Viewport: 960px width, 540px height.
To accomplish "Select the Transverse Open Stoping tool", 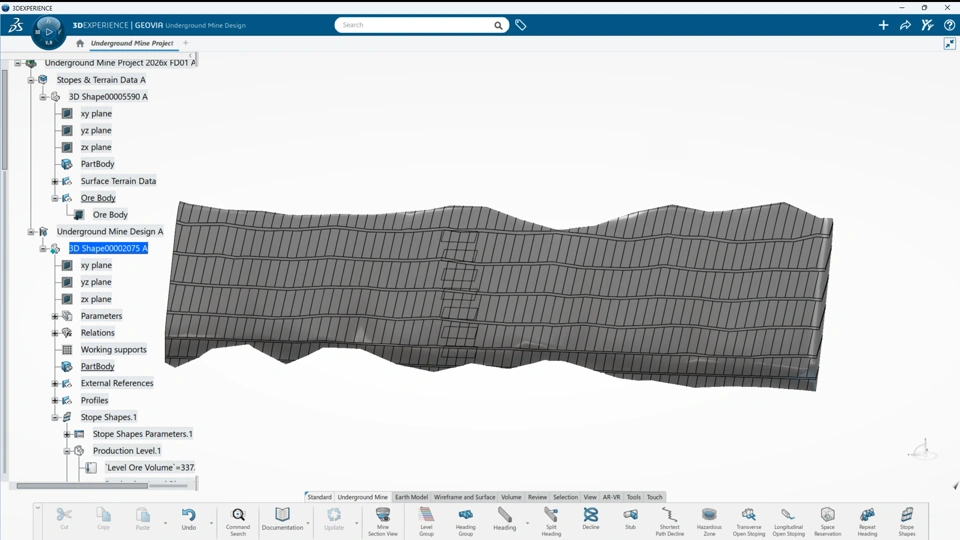I will pyautogui.click(x=749, y=522).
